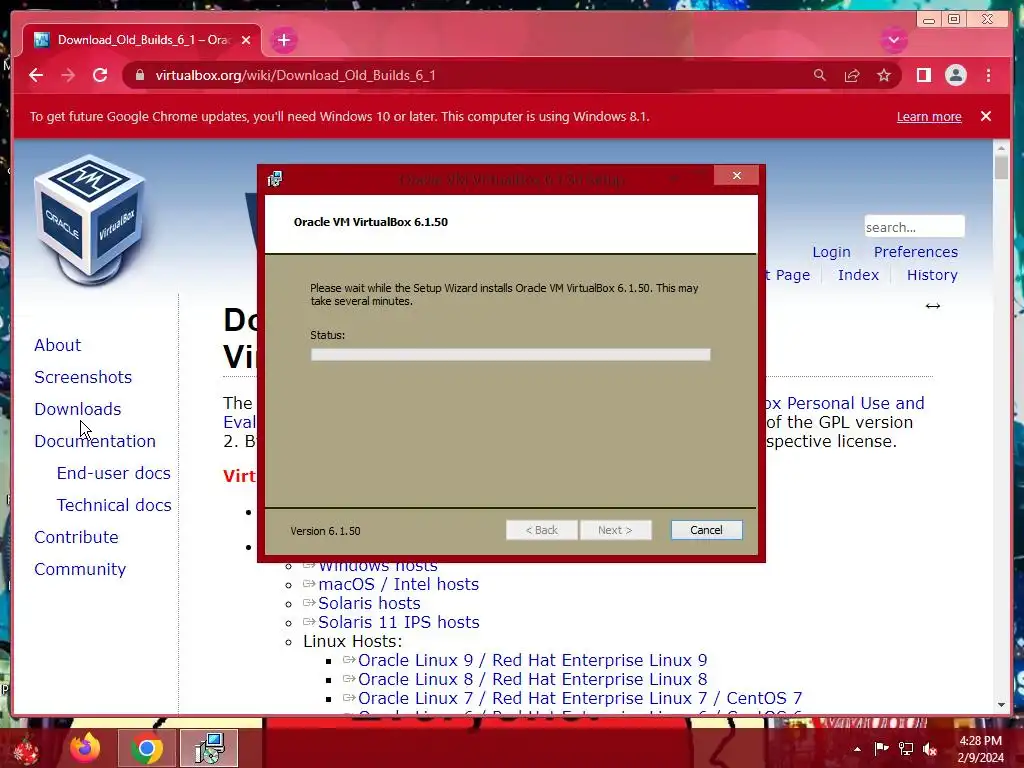
Task: Open the Login link
Action: (831, 252)
